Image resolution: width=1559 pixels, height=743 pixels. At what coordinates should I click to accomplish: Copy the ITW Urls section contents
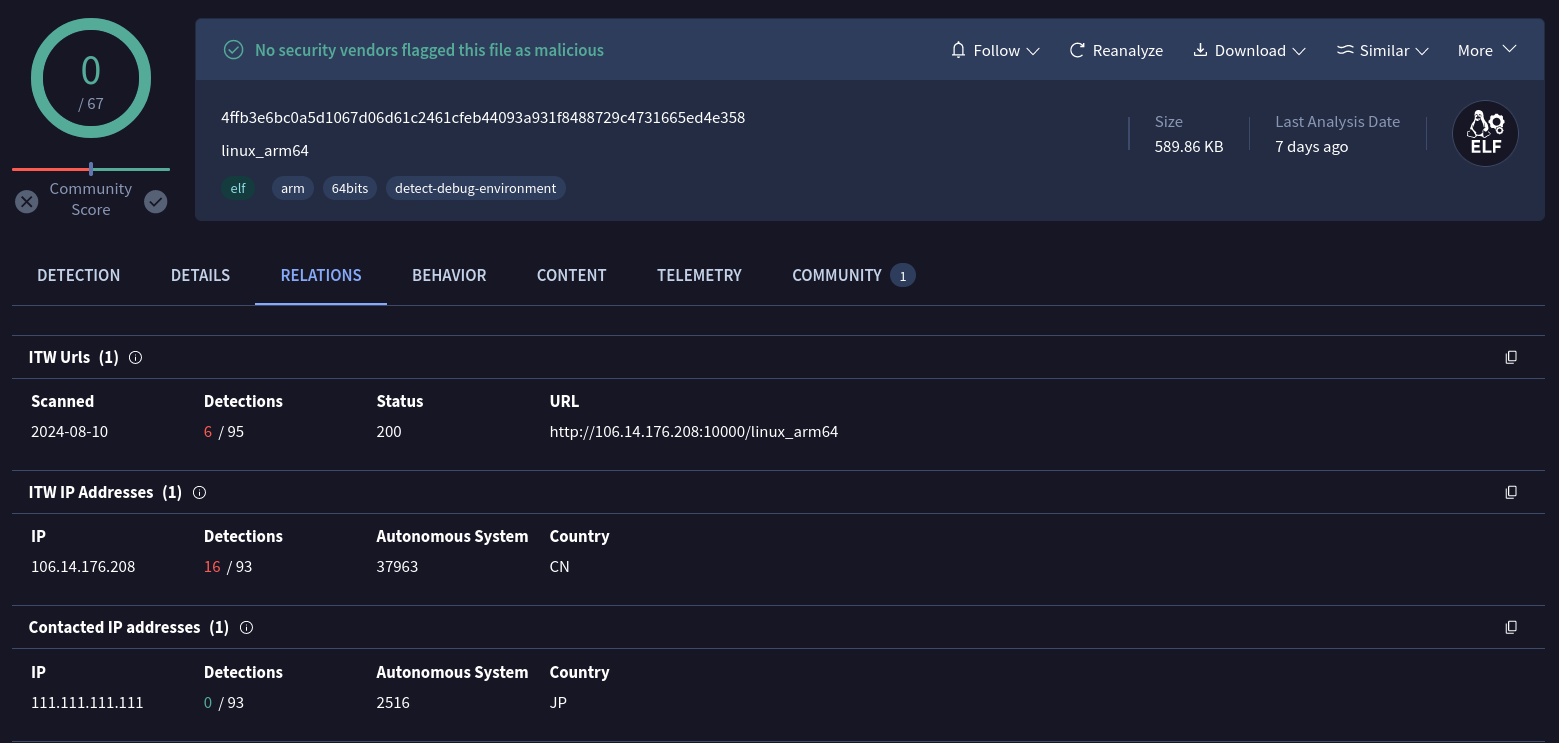[x=1511, y=357]
